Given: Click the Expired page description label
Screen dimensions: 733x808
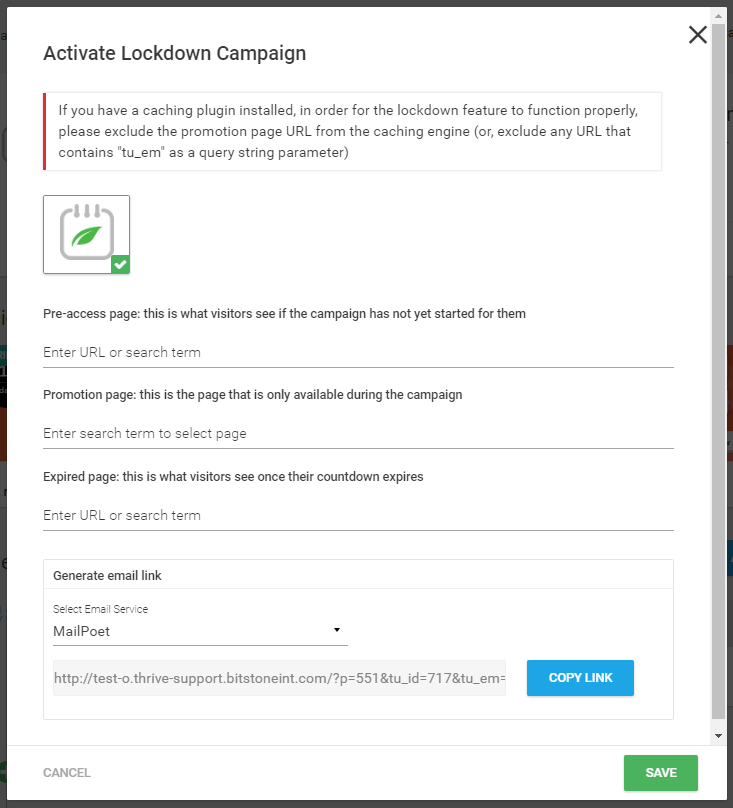Looking at the screenshot, I should 233,477.
